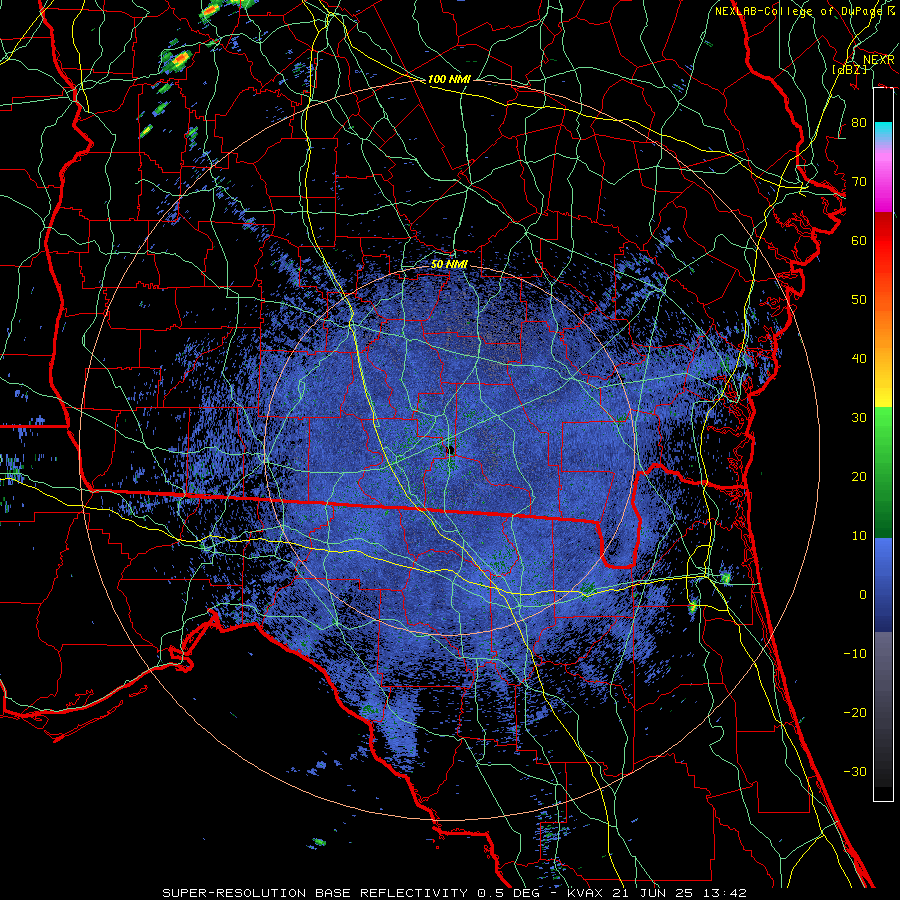
Task: Click "SUPER-RESOLUTION BASE REFLECTIVITY" in the caption
Action: tap(315, 893)
